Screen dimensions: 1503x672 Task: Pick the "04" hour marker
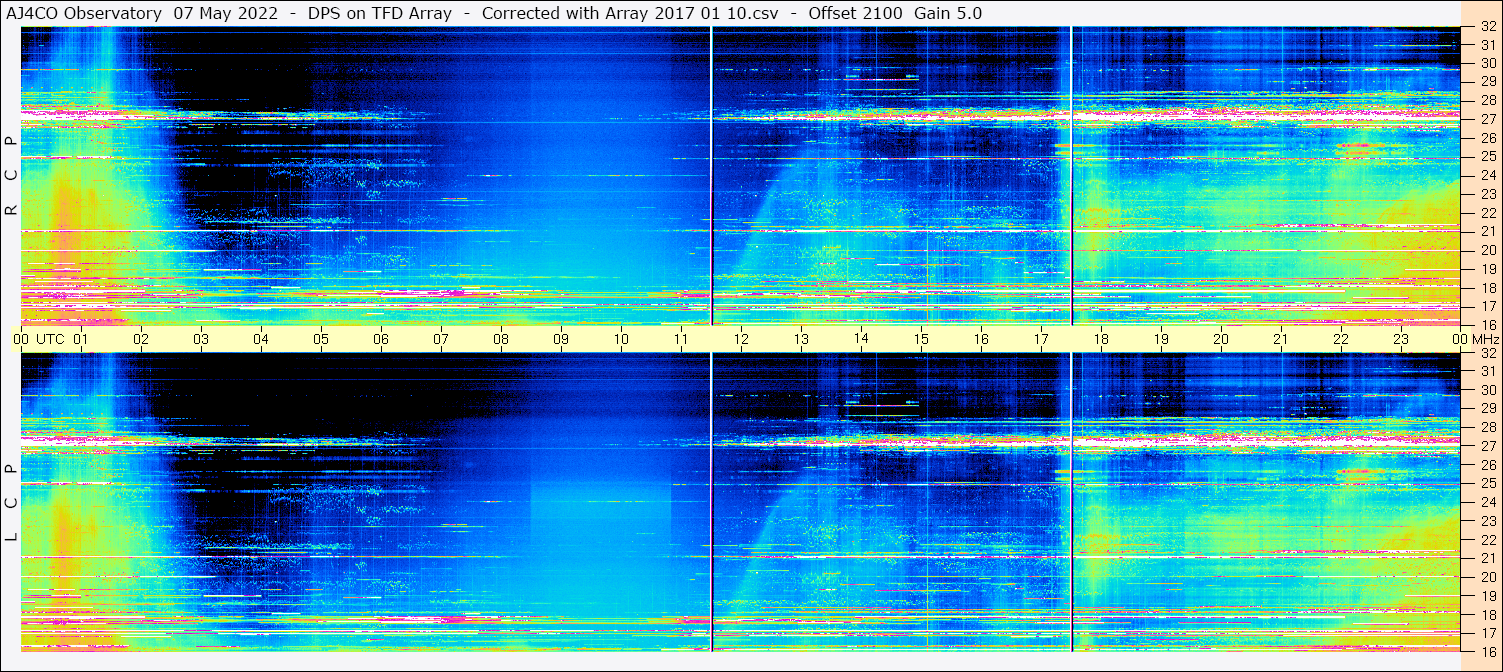point(261,339)
